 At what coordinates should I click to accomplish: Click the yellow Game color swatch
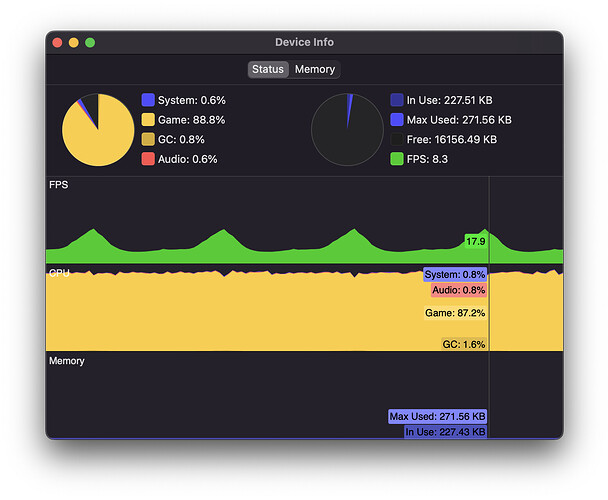pyautogui.click(x=148, y=119)
